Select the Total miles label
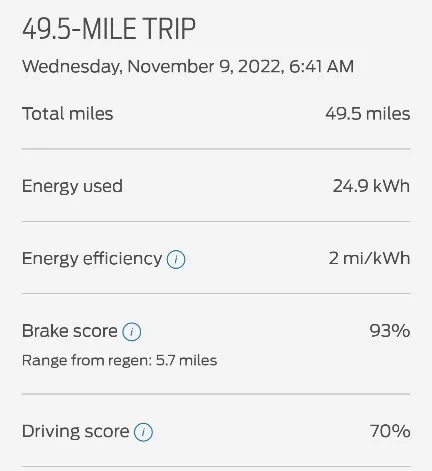Viewport: 432px width, 471px height. (x=68, y=114)
